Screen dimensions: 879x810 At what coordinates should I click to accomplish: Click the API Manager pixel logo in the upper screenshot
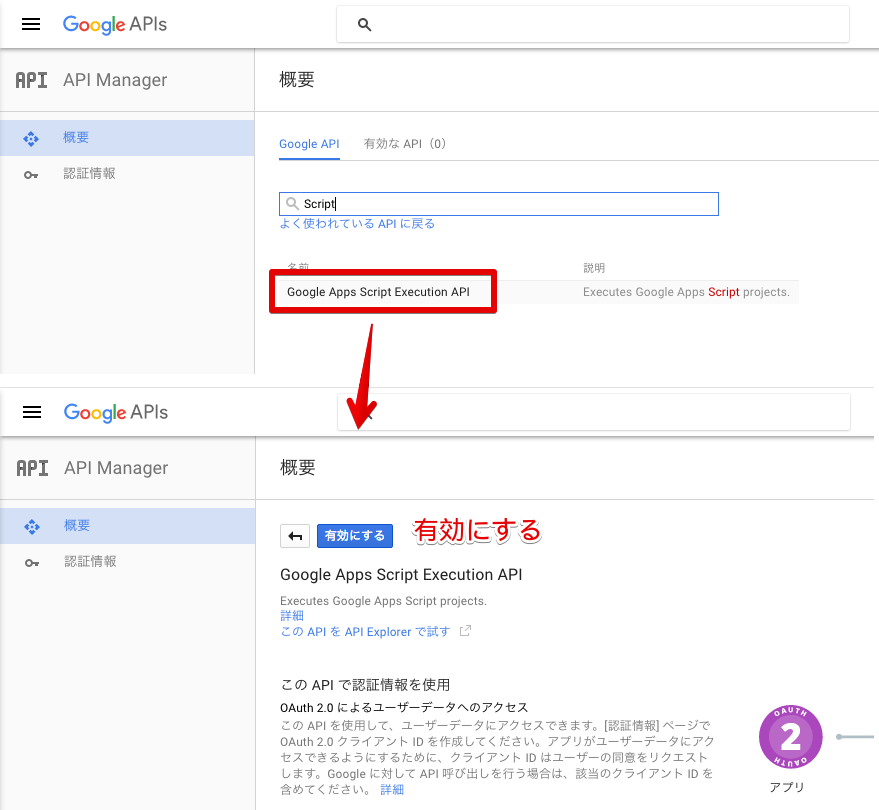point(31,80)
